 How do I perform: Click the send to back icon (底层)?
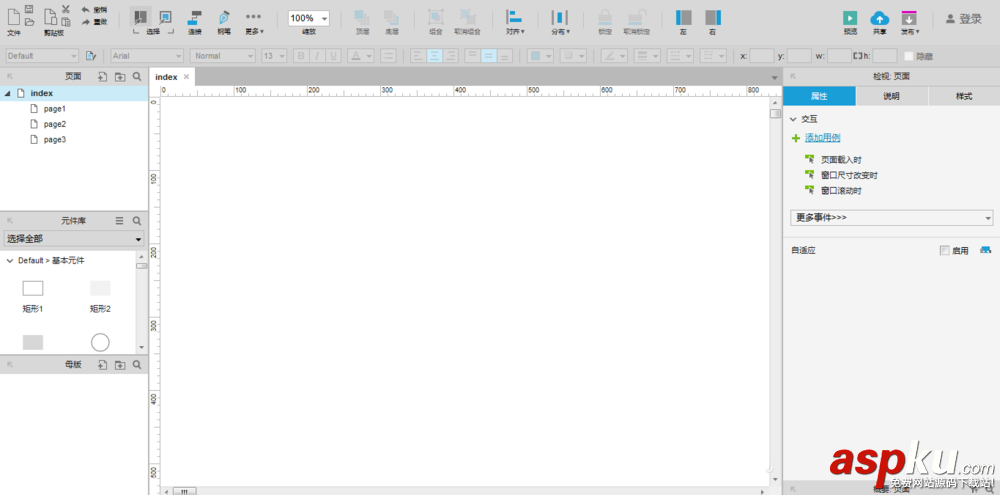tap(391, 17)
